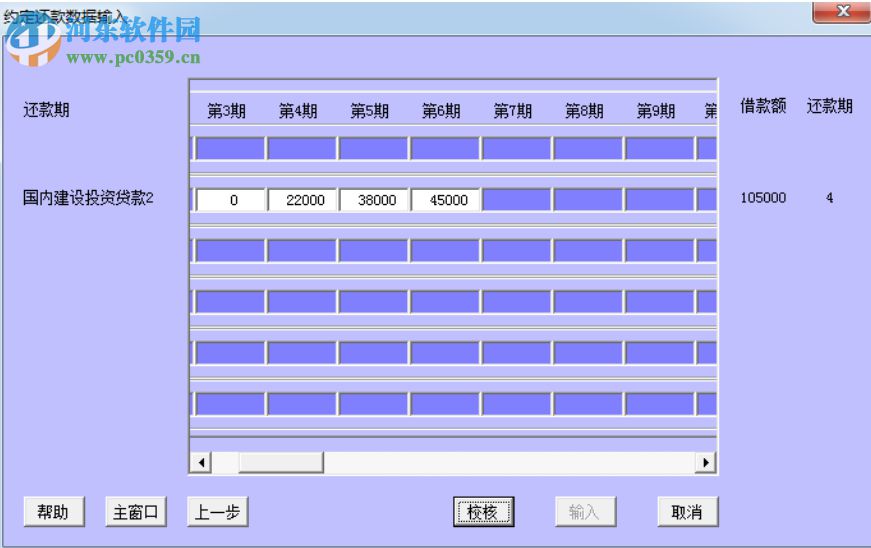Select the 第5期 field containing 38000

374,200
